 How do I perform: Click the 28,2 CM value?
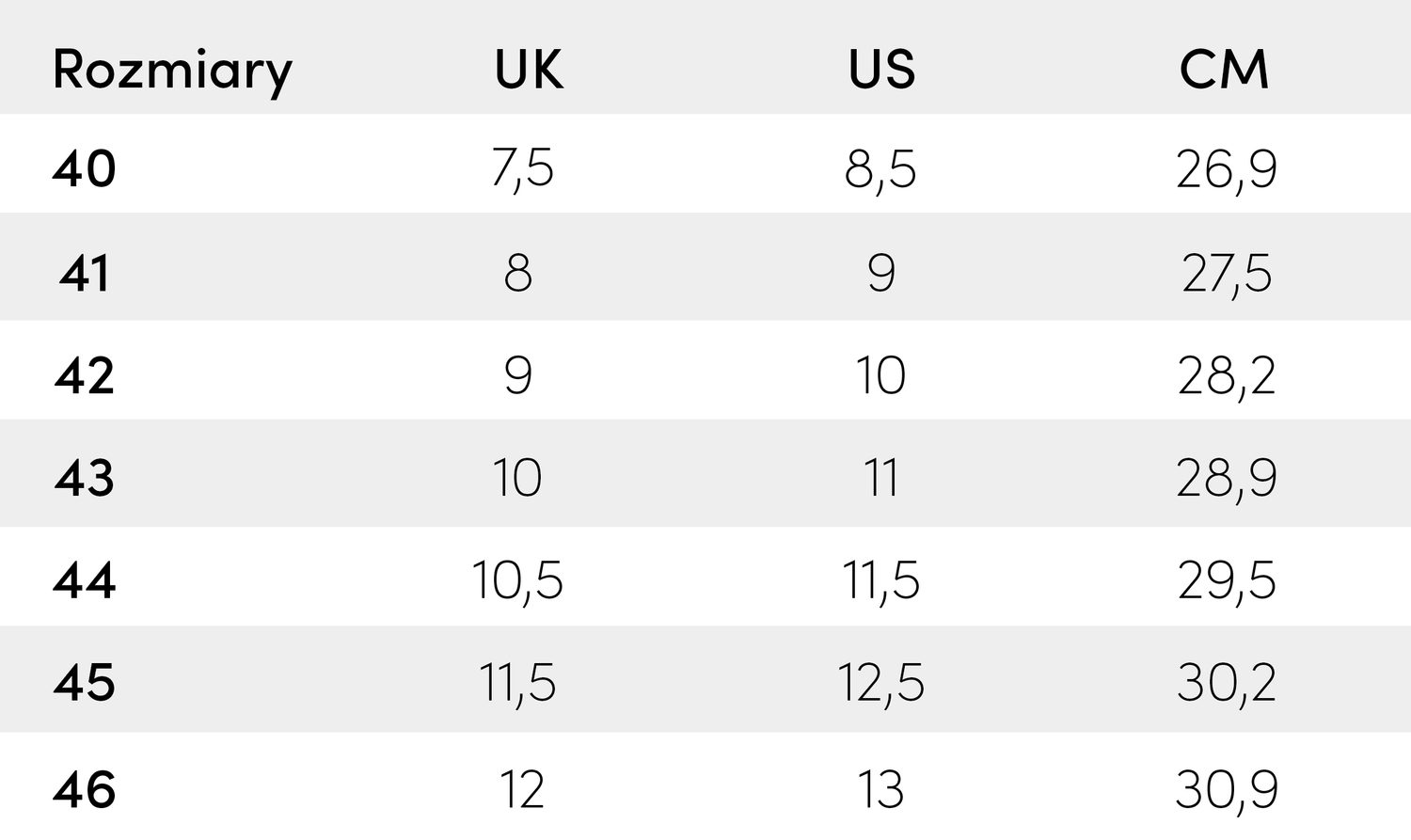tap(1227, 375)
